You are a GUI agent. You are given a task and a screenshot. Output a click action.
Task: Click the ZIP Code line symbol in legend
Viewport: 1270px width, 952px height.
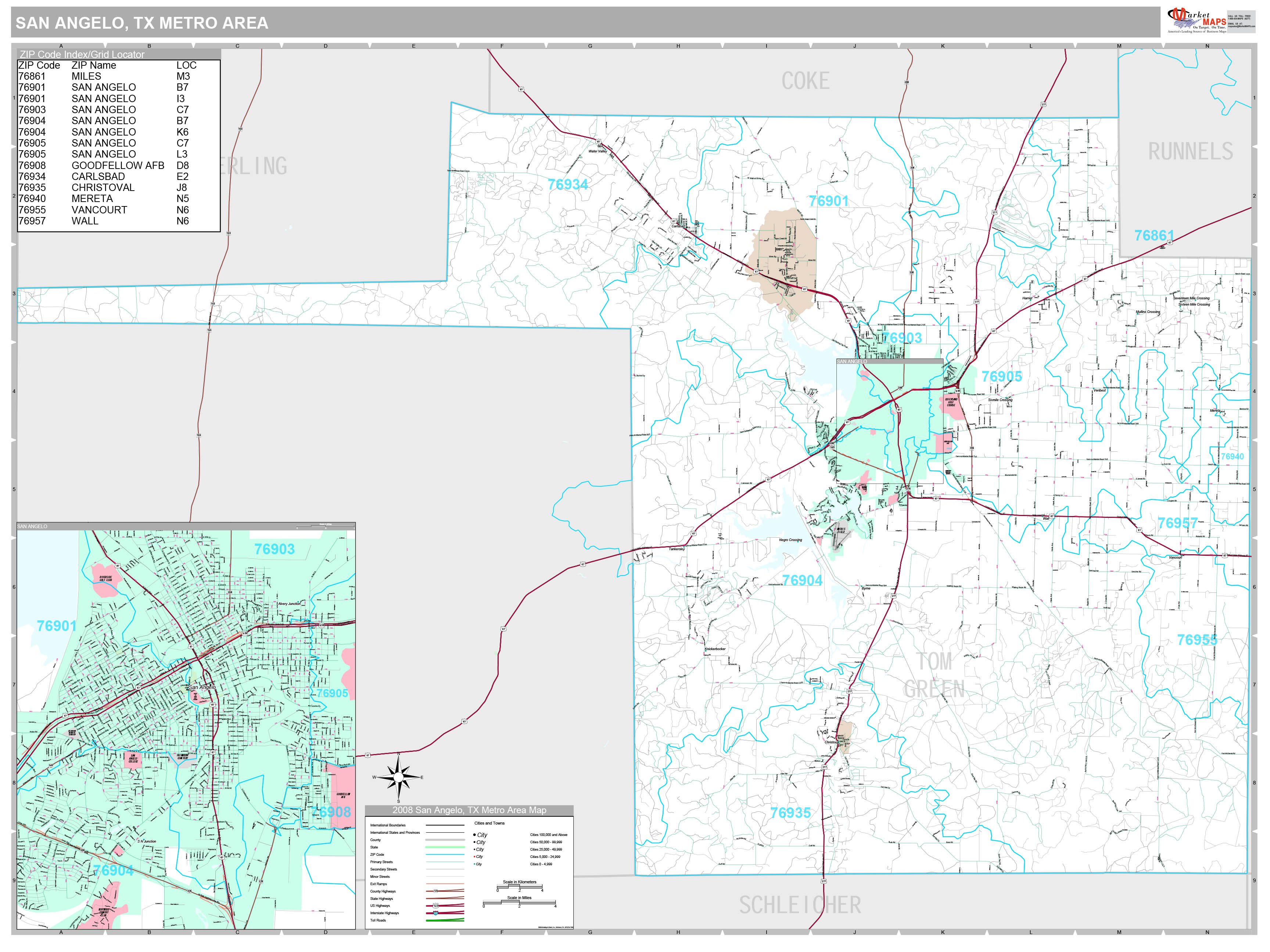(x=445, y=854)
